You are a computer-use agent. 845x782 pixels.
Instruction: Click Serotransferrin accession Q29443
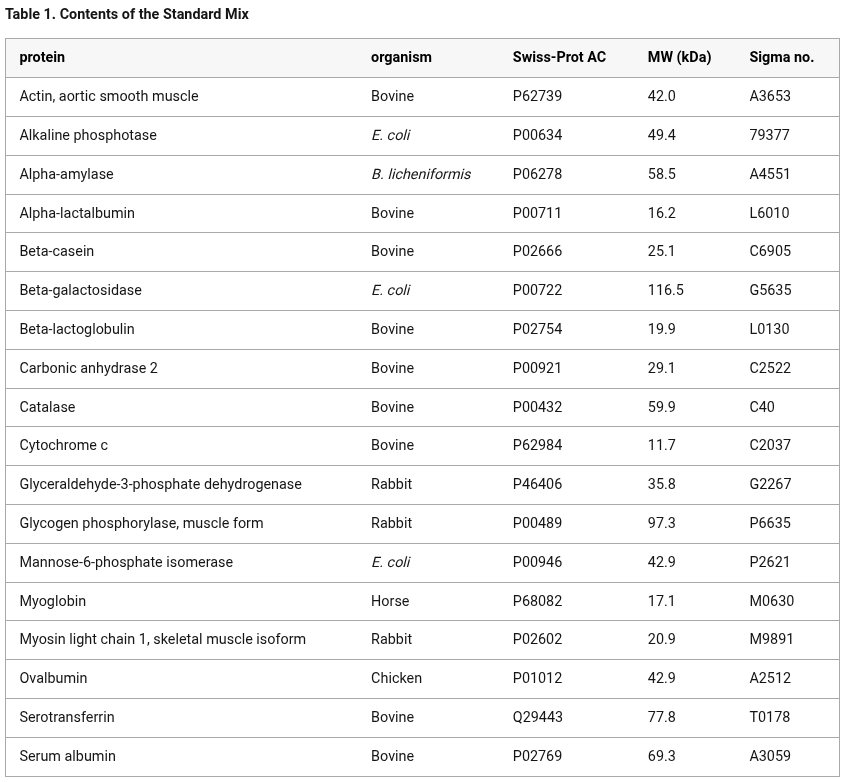click(537, 717)
